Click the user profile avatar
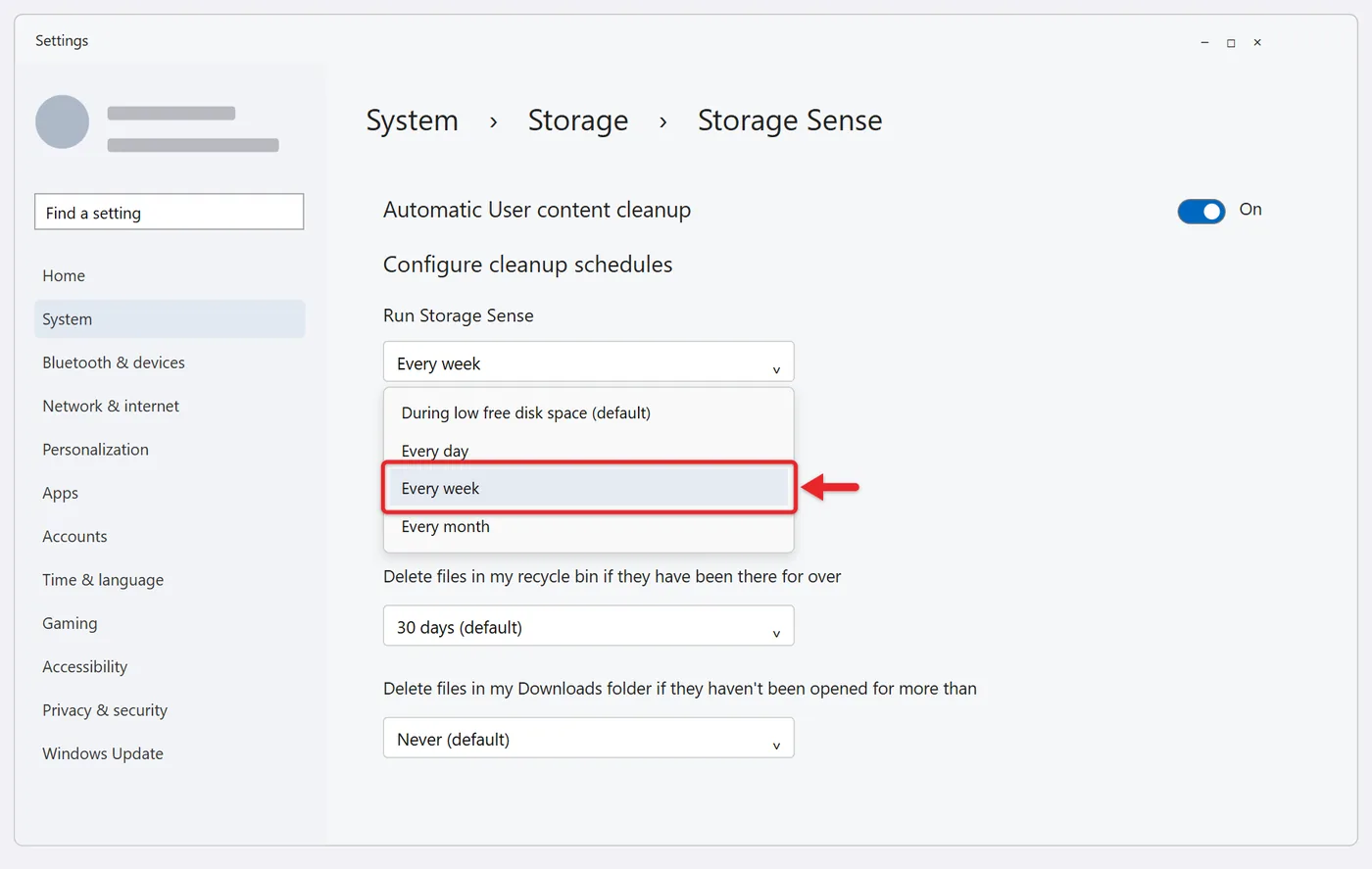 [x=62, y=121]
